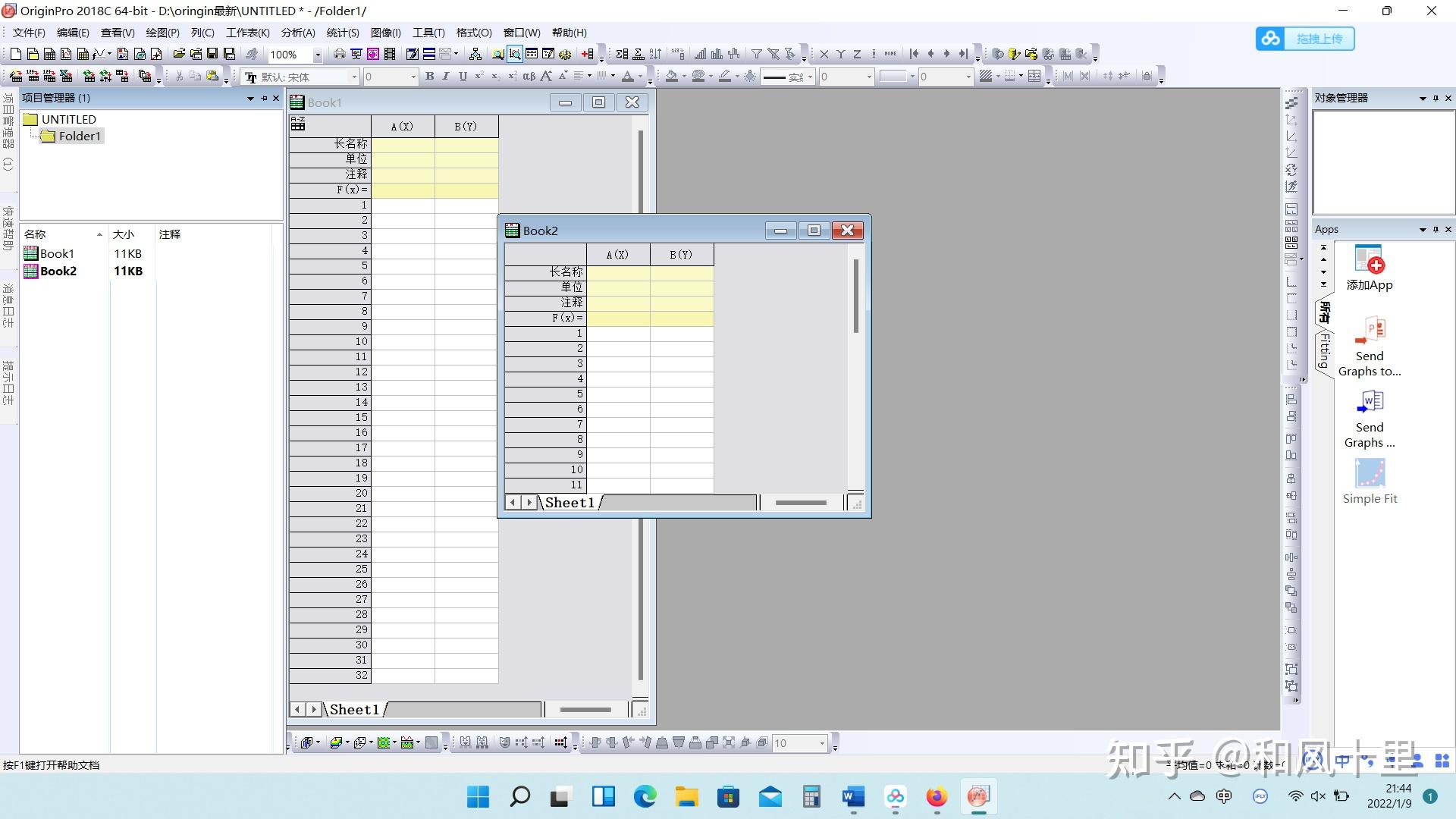Open the Plot (绘图) menu
The width and height of the screenshot is (1456, 819).
(x=162, y=33)
